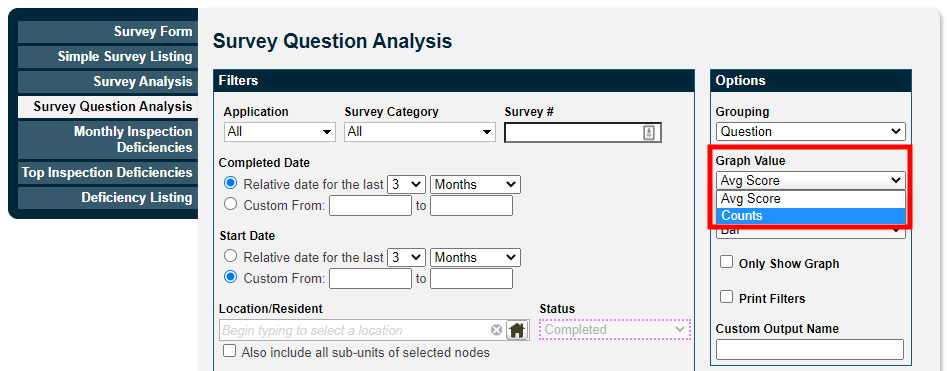Open the Application dropdown
The height and width of the screenshot is (371, 947).
(x=280, y=132)
